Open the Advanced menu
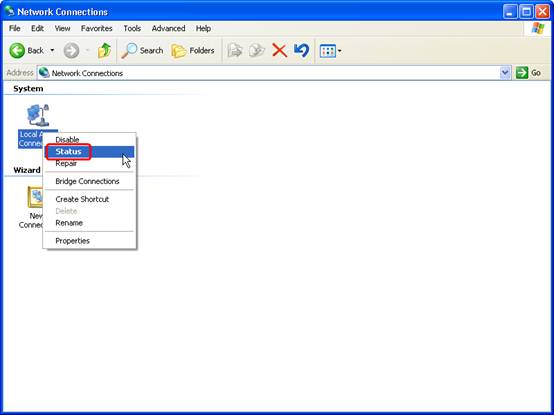This screenshot has height=415, width=554. [169, 29]
